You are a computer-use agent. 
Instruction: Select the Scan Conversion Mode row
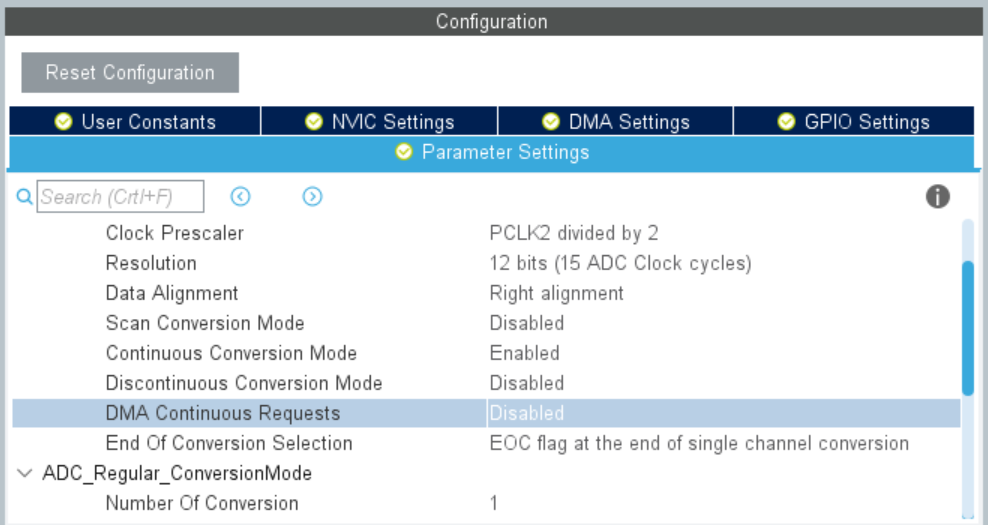tap(486, 323)
